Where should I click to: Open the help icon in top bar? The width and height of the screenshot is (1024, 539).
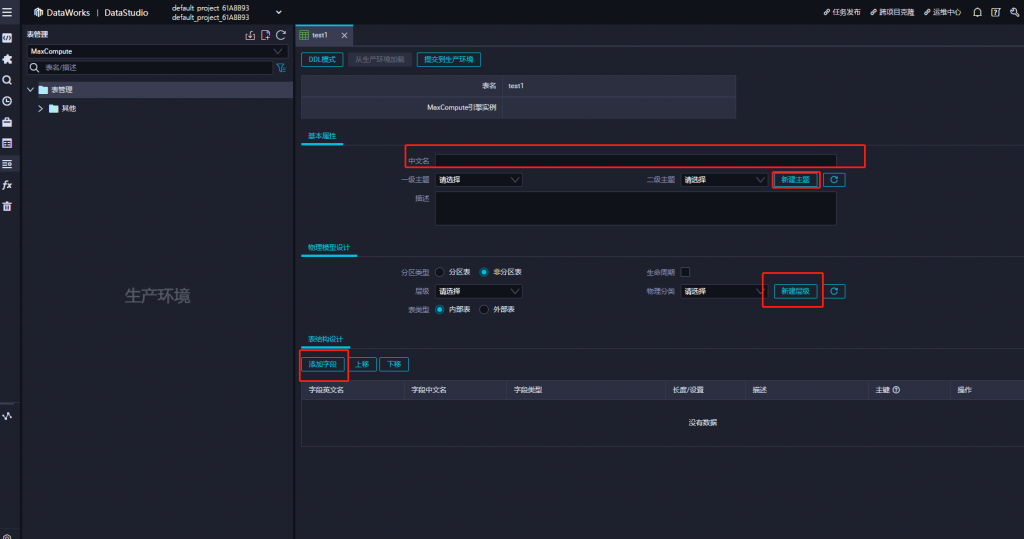[995, 12]
